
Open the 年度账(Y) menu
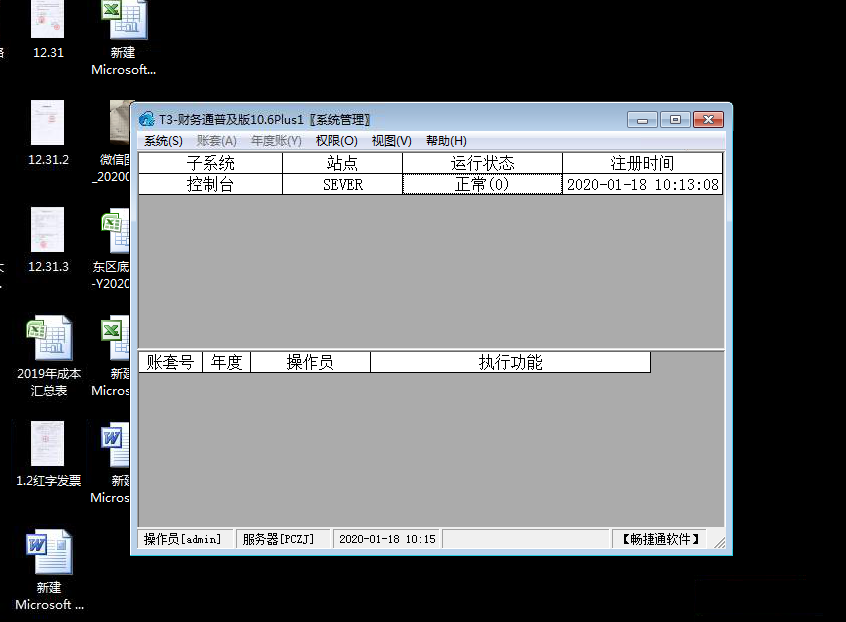[276, 141]
